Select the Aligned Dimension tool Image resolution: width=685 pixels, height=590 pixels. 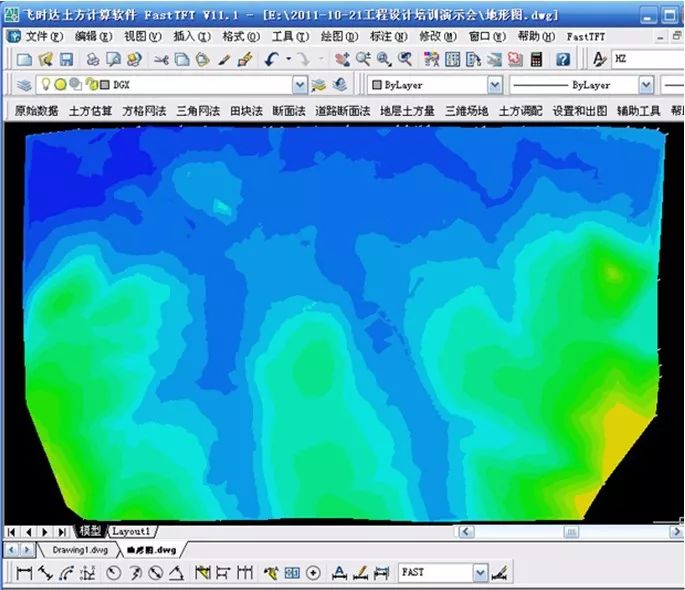[x=45, y=573]
